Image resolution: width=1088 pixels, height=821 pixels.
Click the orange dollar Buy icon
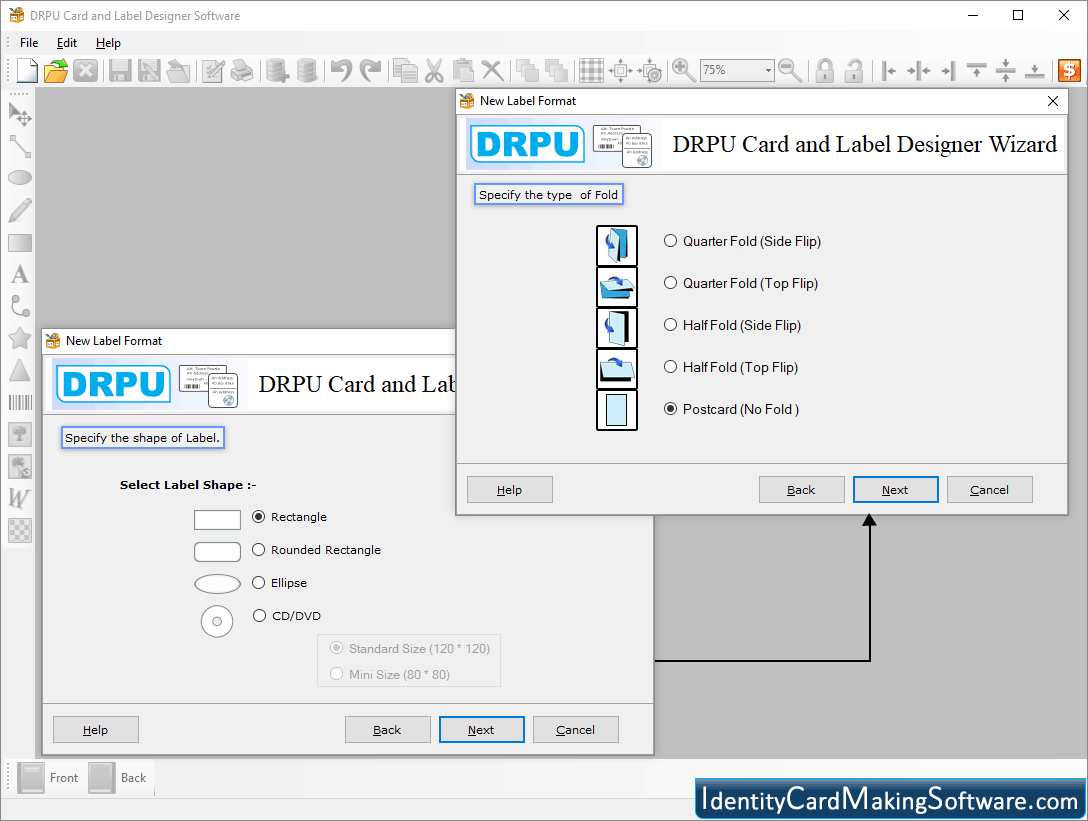click(x=1069, y=70)
